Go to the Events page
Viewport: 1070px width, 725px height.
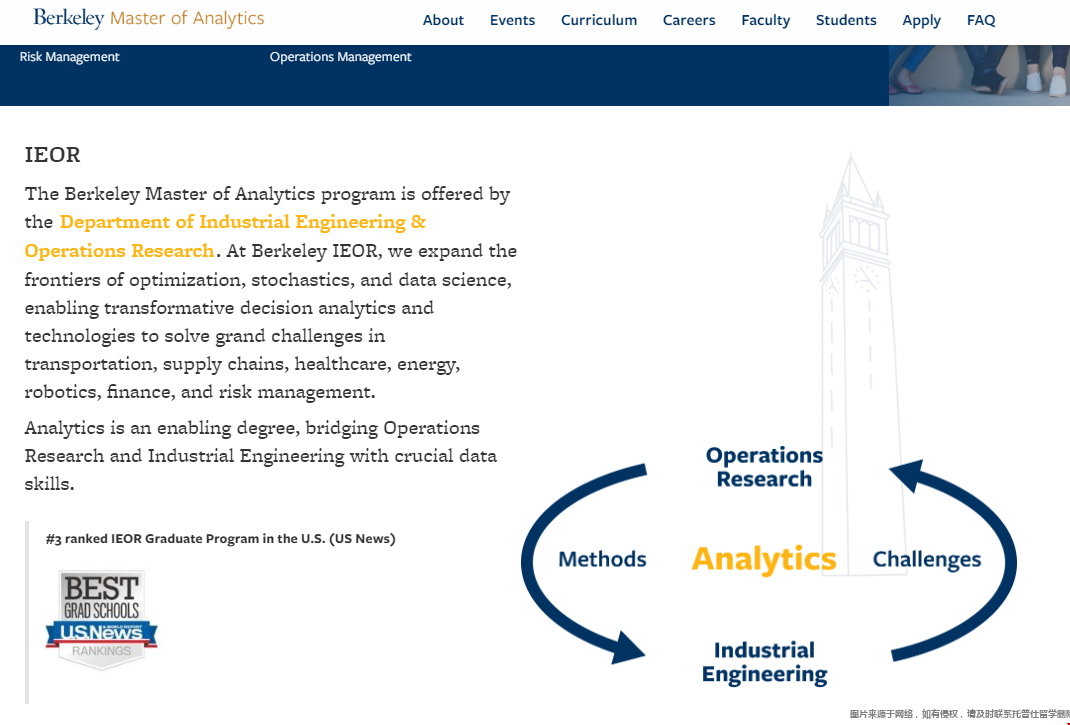pyautogui.click(x=512, y=20)
